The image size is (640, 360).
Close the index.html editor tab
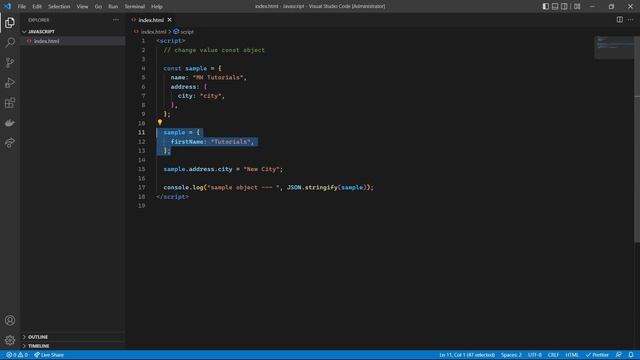pos(169,20)
